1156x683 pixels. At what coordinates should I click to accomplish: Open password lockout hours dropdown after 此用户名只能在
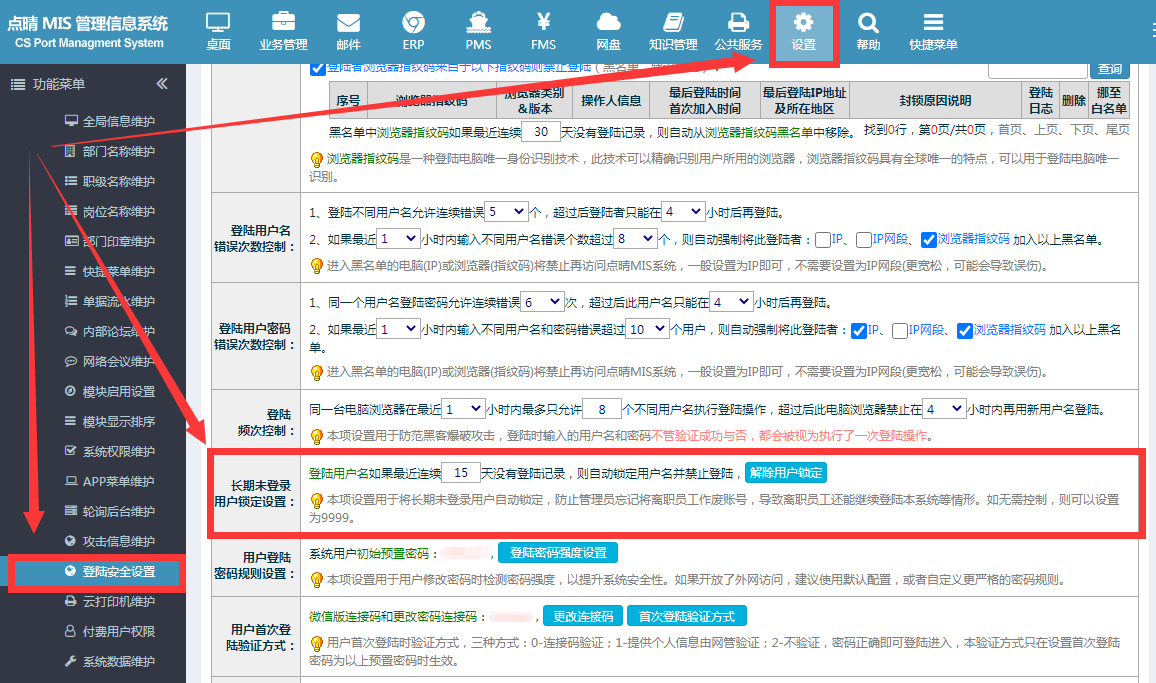coord(731,302)
